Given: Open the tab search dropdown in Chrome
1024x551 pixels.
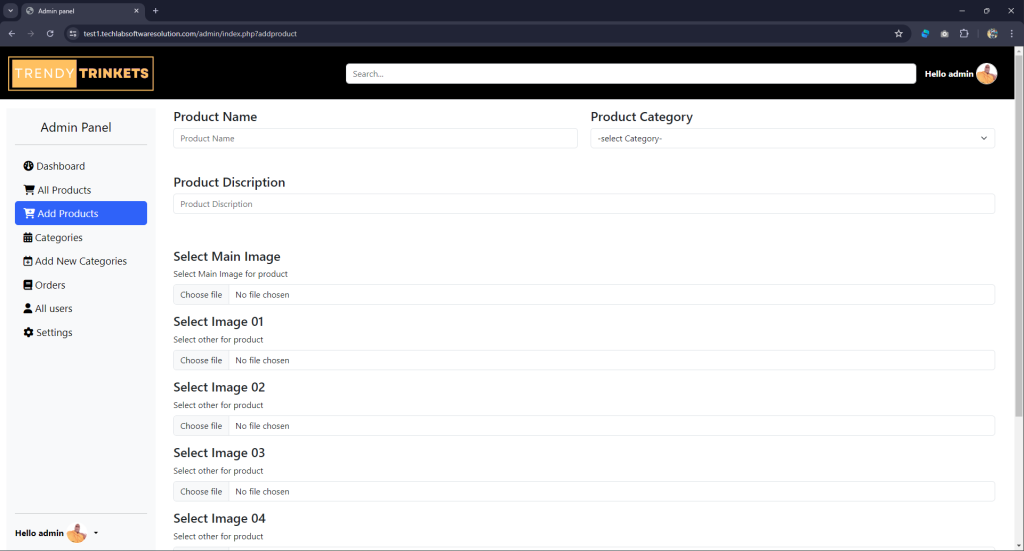Looking at the screenshot, I should [x=10, y=10].
